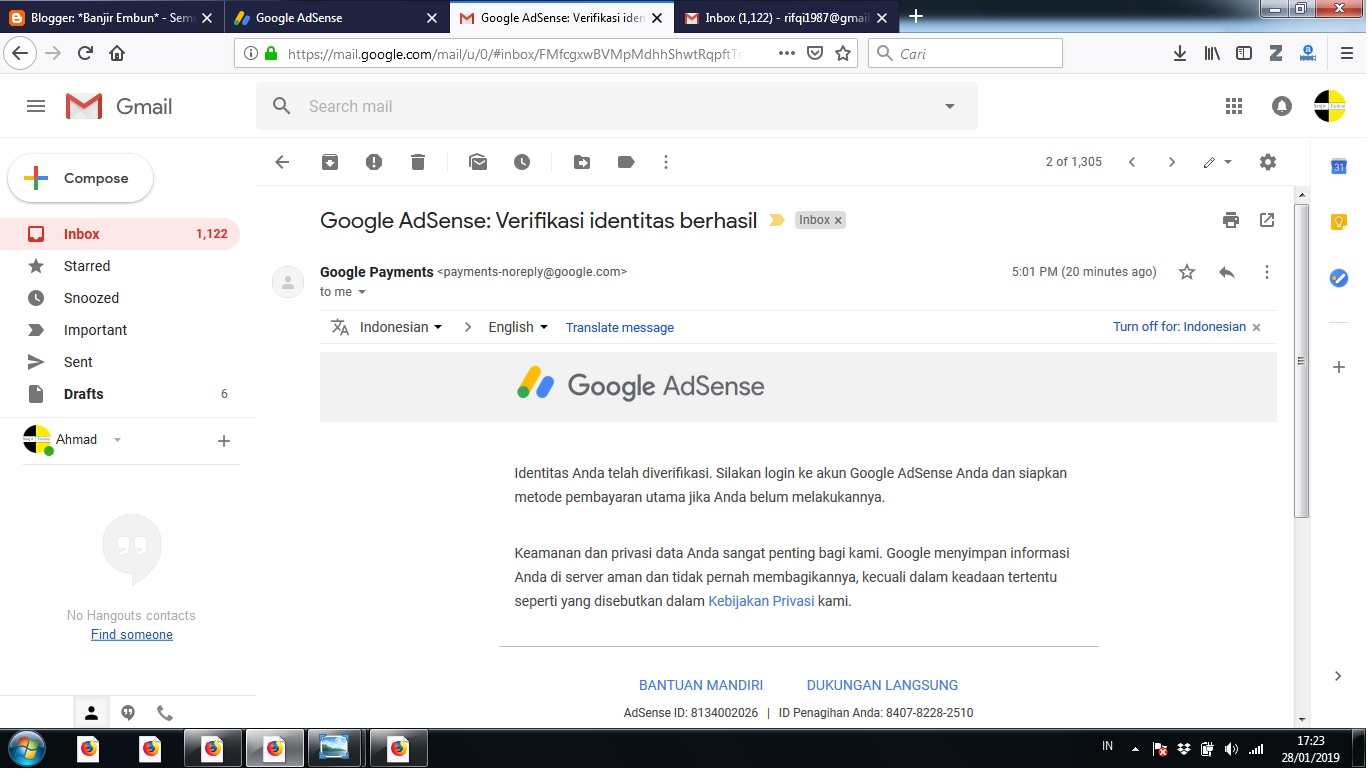Reload the page in Firefox
The width and height of the screenshot is (1368, 776).
[85, 53]
